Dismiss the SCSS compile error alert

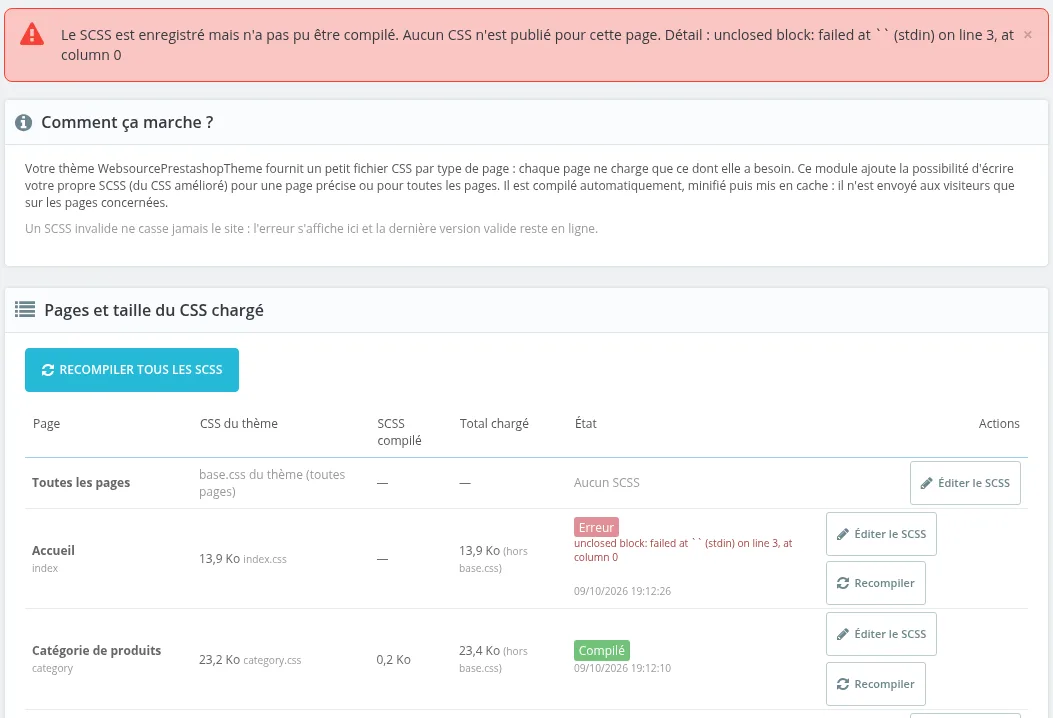(x=1027, y=35)
